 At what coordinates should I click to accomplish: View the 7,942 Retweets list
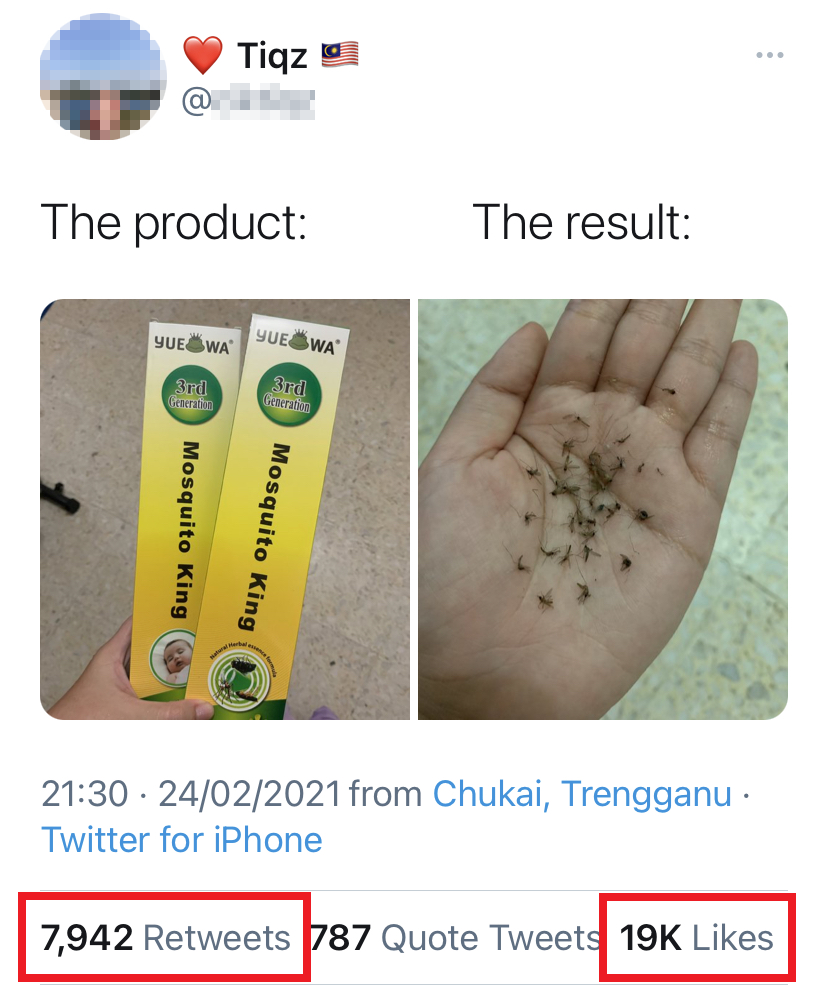point(165,937)
